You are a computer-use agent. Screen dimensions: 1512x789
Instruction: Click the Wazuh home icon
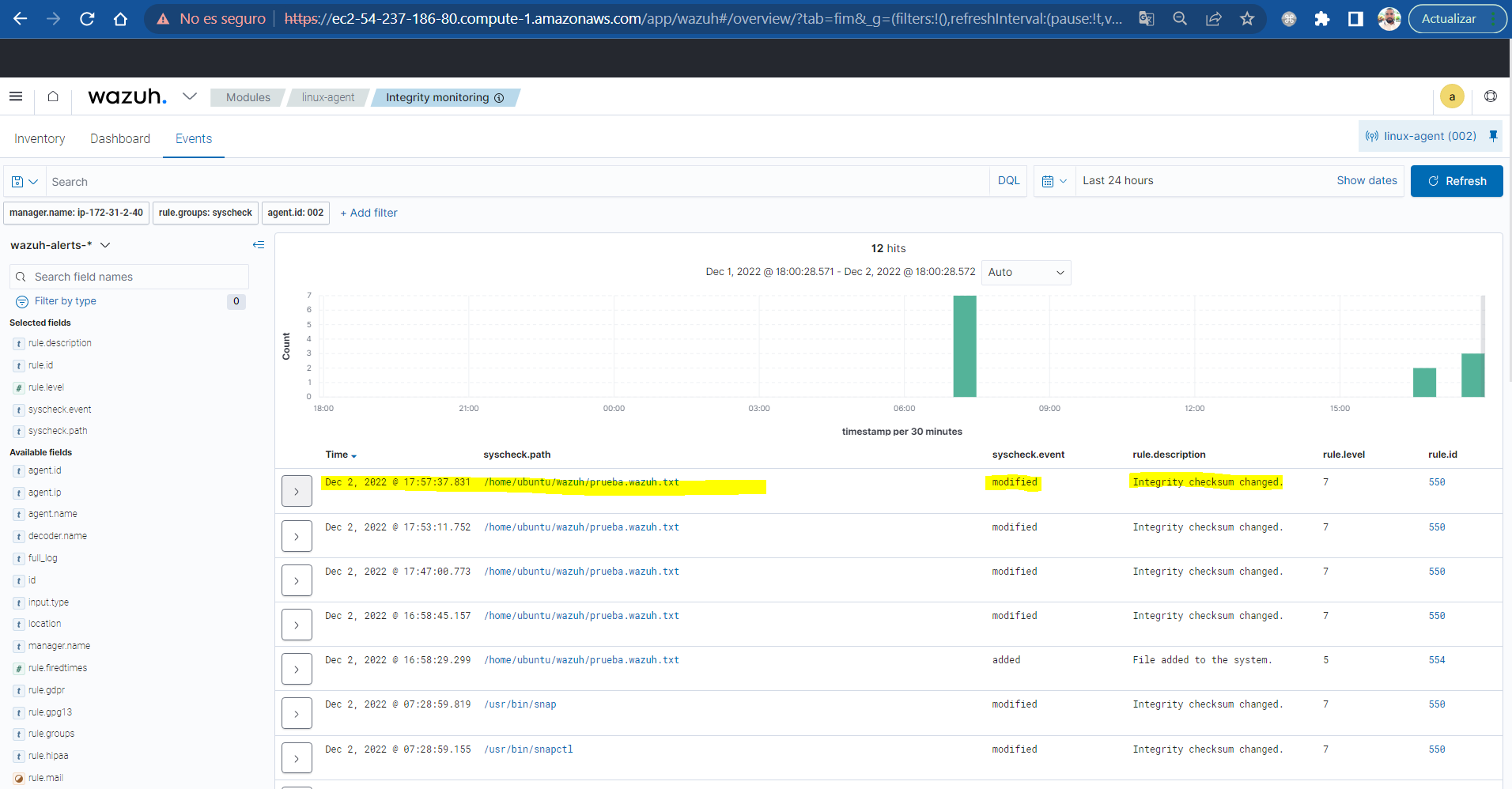pyautogui.click(x=52, y=96)
